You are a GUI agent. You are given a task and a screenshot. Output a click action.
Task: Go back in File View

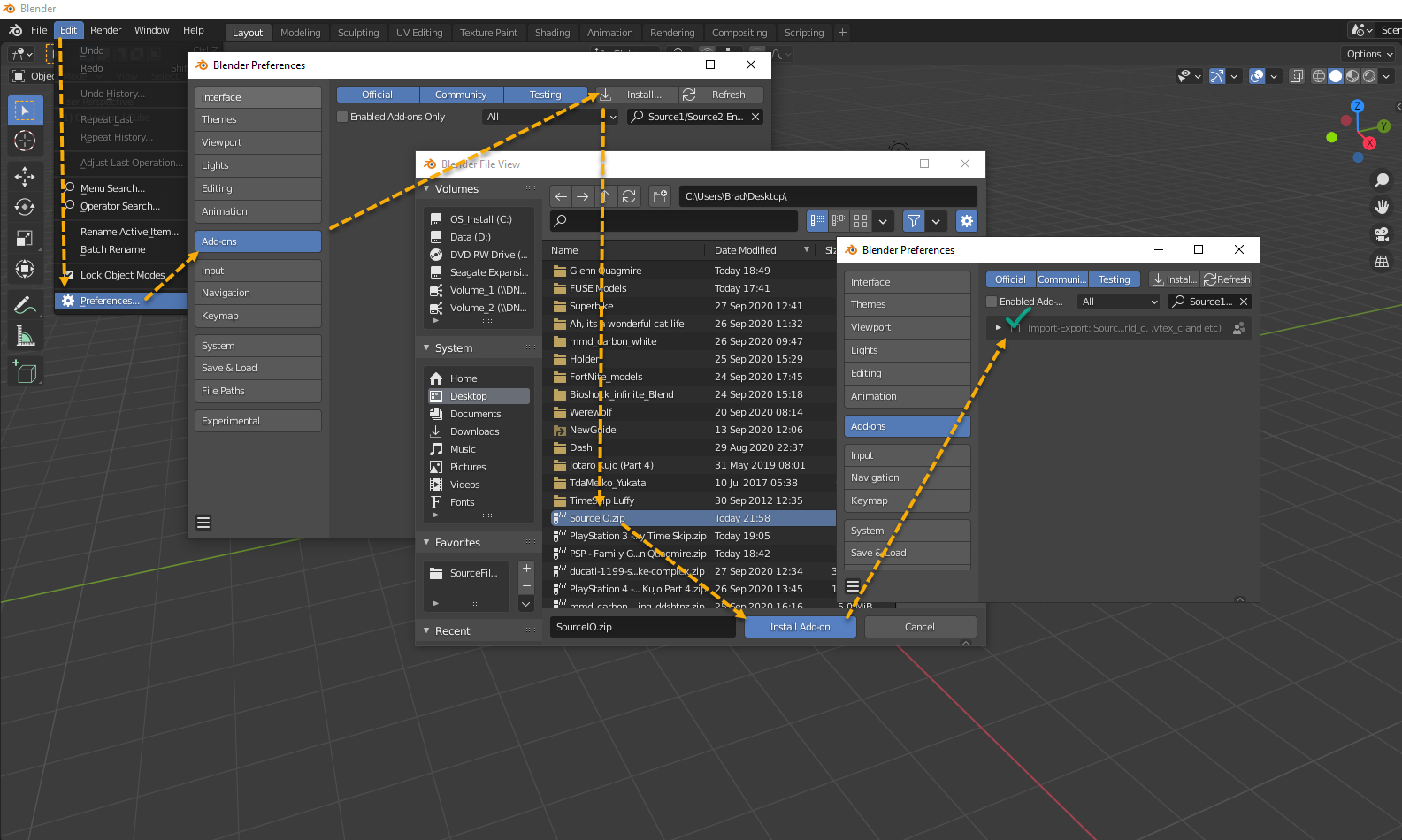[x=561, y=196]
